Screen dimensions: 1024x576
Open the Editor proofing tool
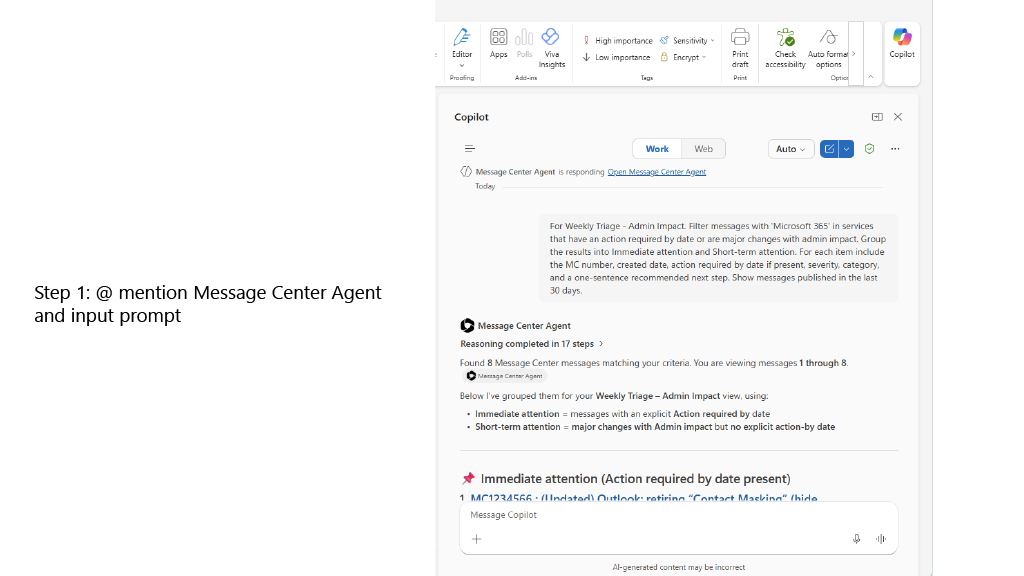tap(462, 44)
